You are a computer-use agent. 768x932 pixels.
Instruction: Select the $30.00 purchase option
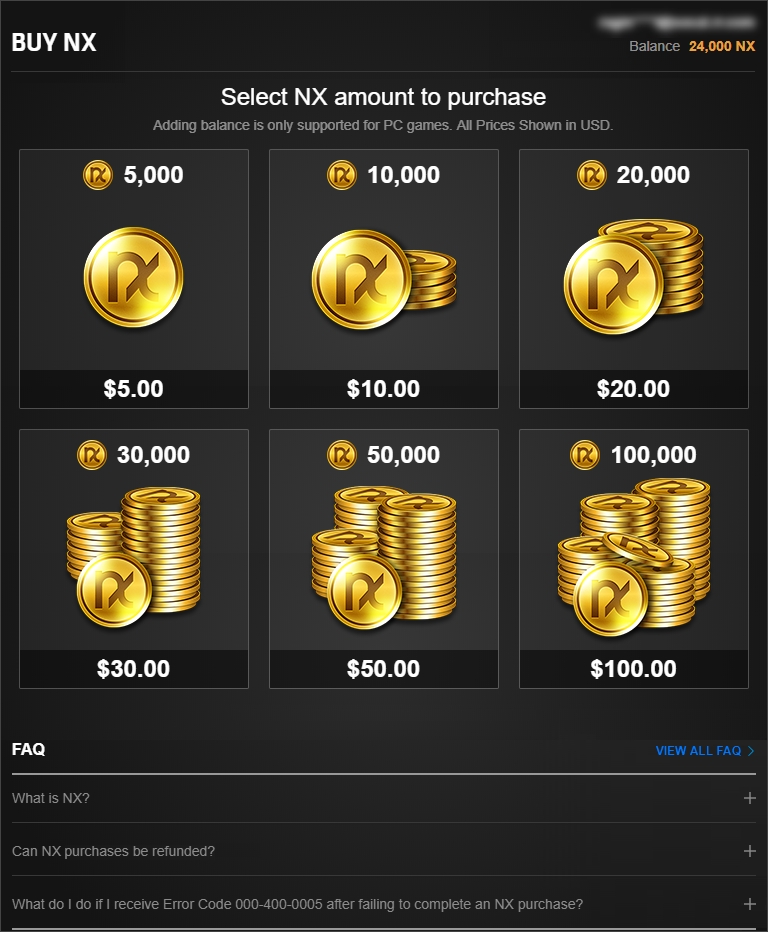(x=134, y=668)
